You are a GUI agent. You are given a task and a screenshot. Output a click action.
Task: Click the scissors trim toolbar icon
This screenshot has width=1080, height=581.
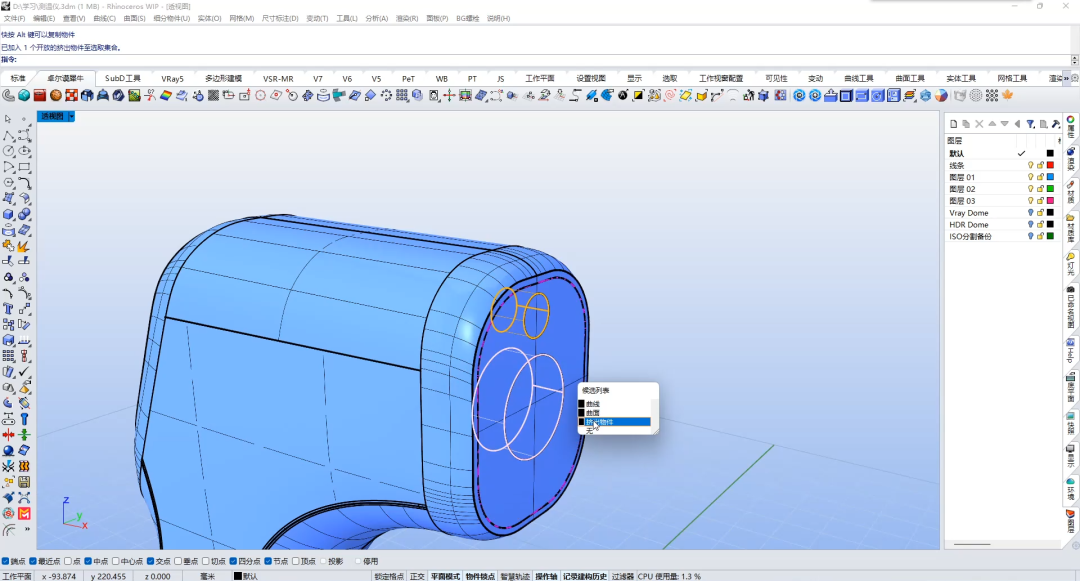[150, 96]
